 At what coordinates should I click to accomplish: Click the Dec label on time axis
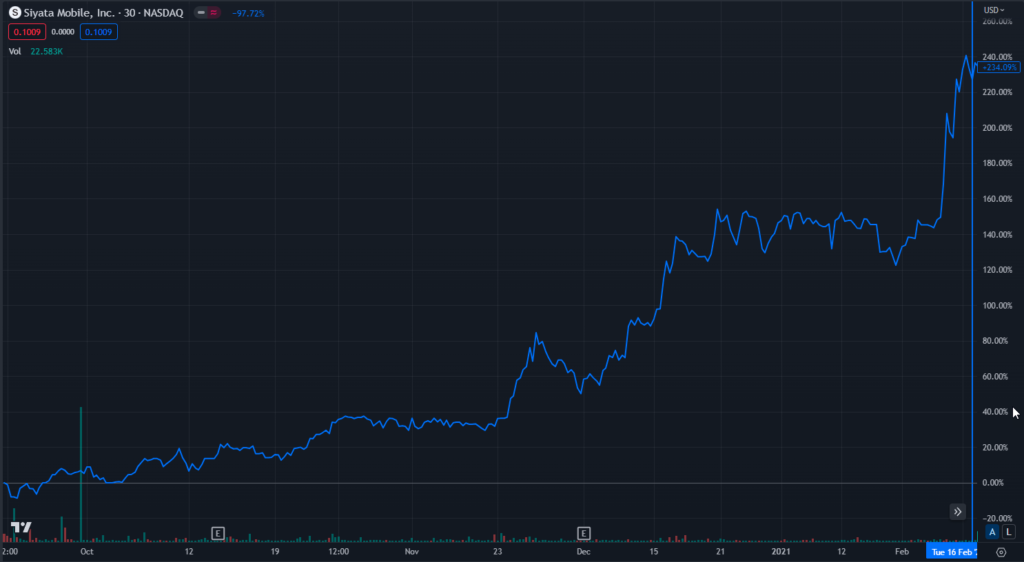pos(583,552)
